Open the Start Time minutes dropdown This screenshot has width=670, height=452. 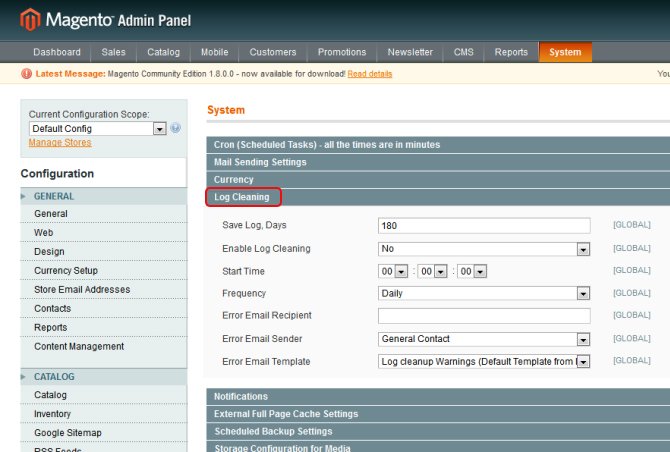pyautogui.click(x=432, y=271)
